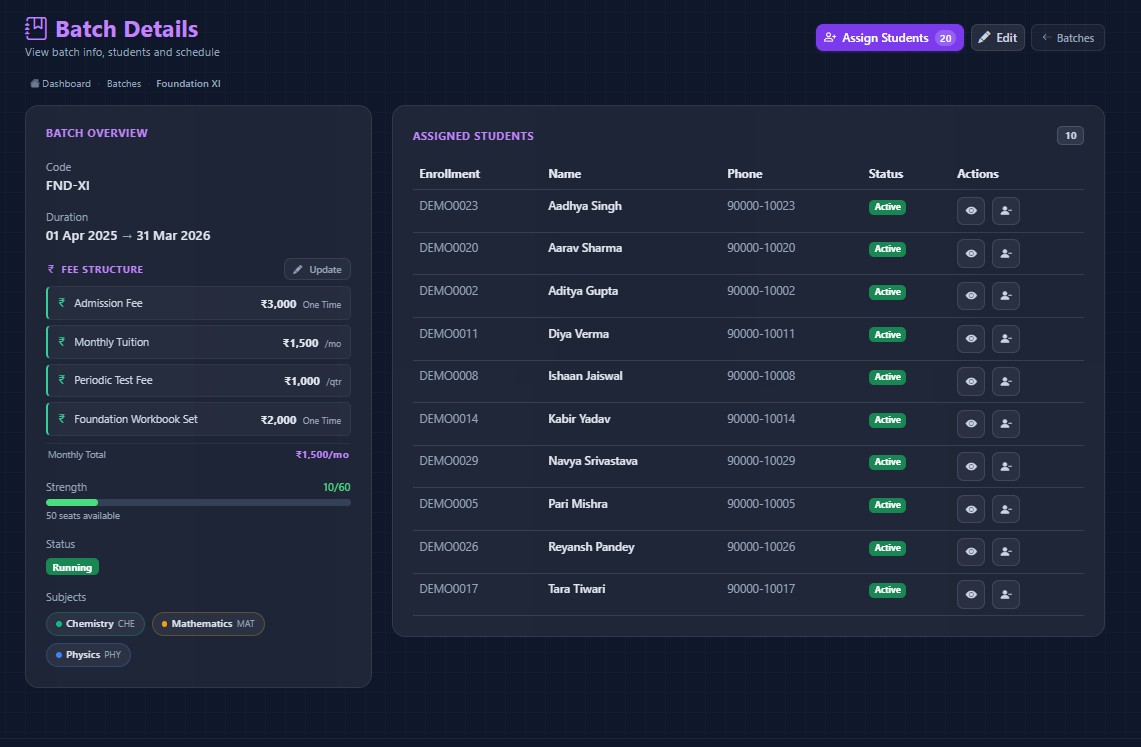Viewport: 1141px width, 747px height.
Task: Navigate to Dashboard breadcrumb
Action: click(60, 84)
